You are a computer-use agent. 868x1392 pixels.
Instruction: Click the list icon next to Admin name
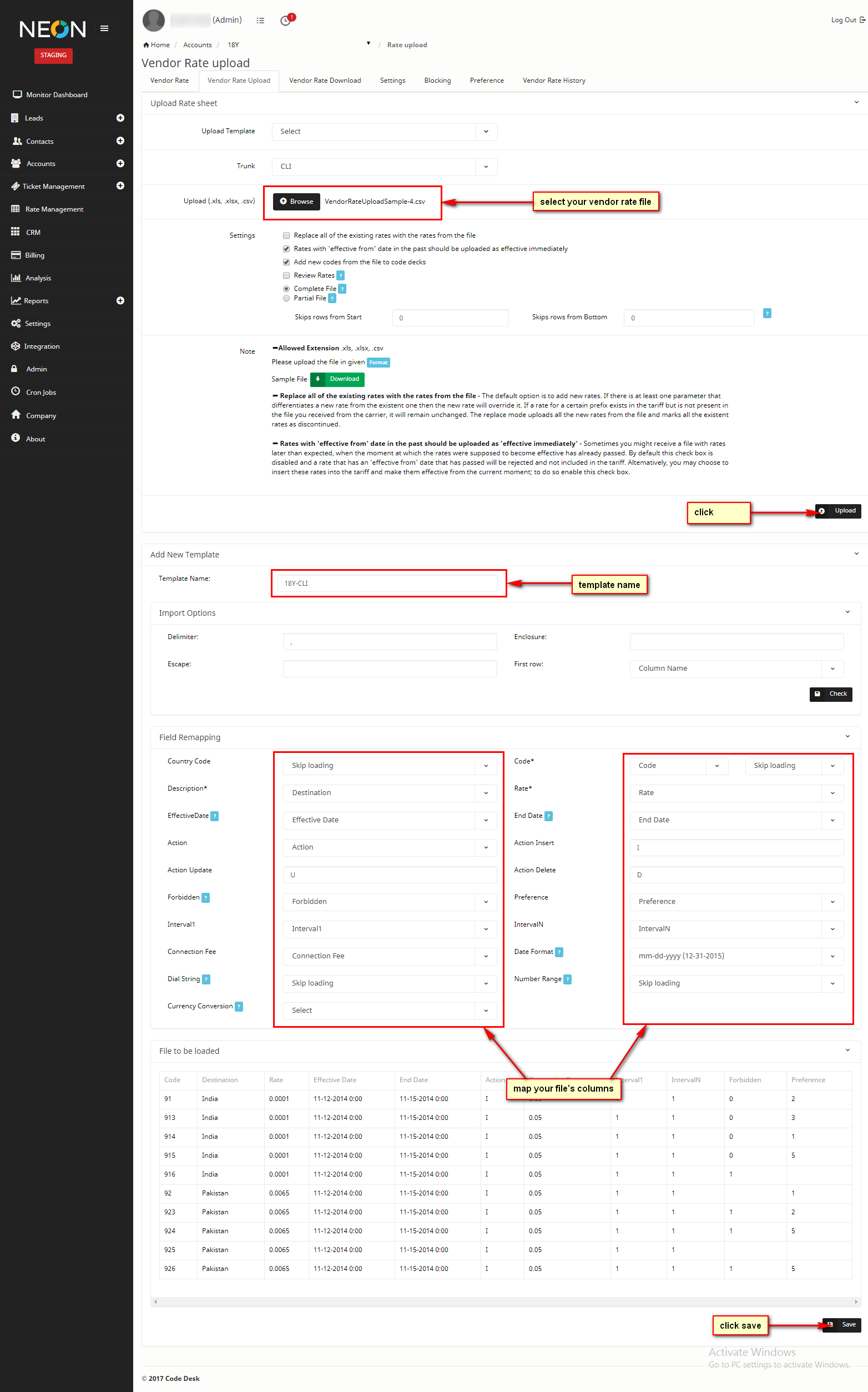pos(260,21)
